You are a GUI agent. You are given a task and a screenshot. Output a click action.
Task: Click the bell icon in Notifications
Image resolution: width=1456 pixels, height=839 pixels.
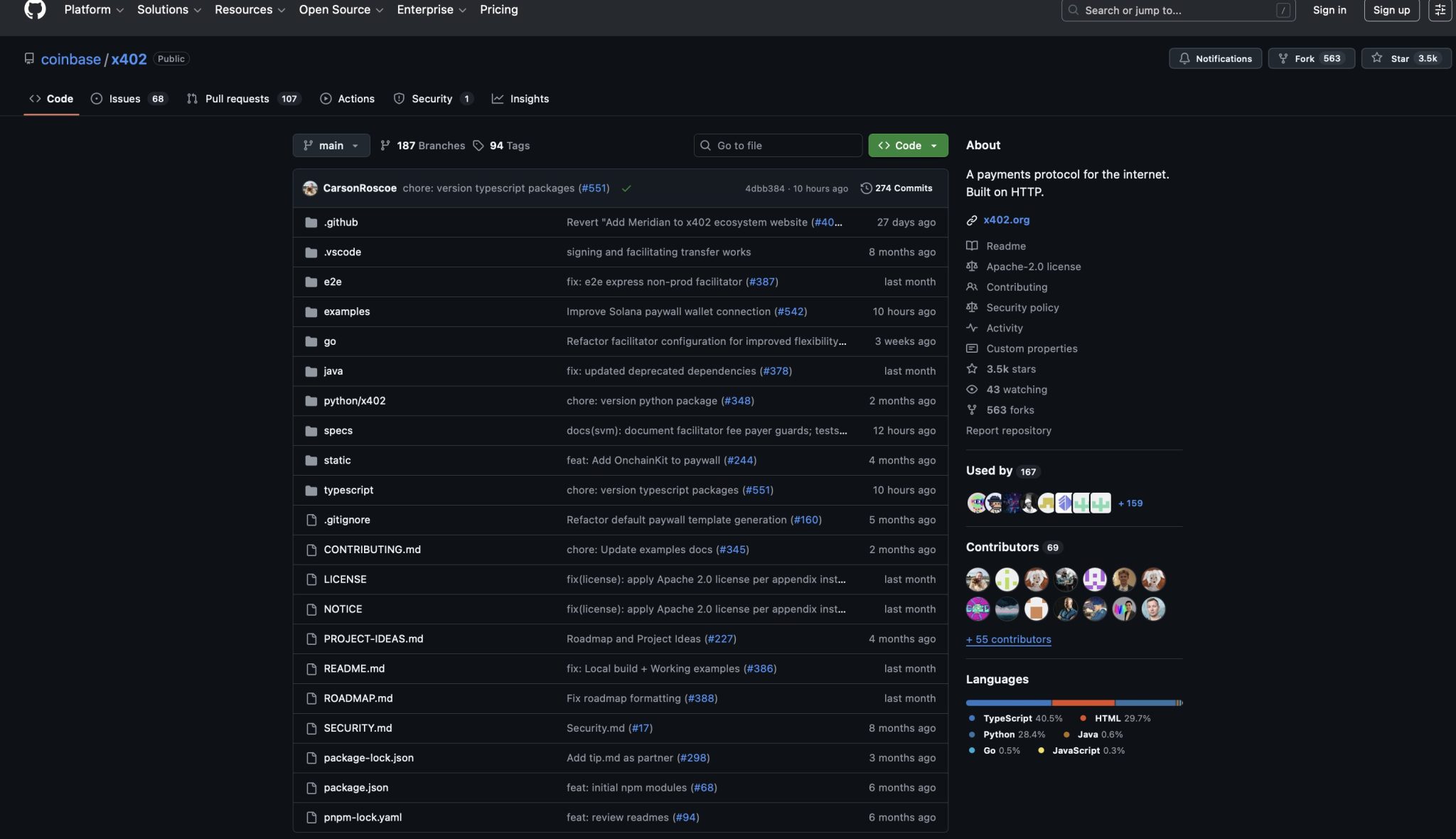coord(1184,58)
